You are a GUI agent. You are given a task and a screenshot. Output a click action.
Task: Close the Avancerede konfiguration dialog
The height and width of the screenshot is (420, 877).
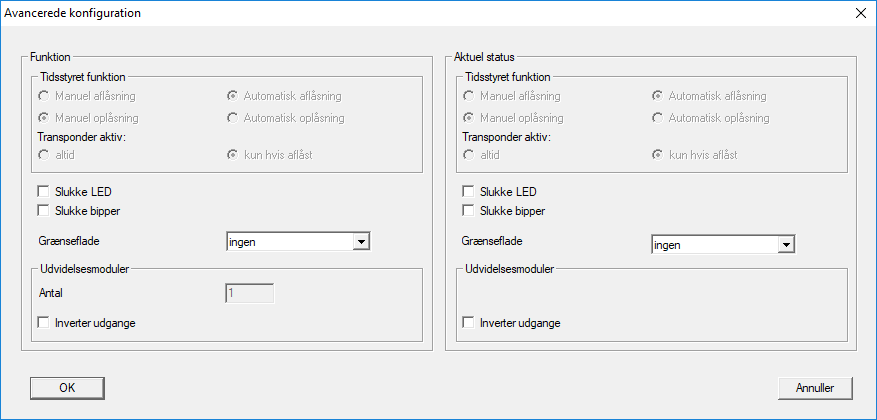[860, 13]
